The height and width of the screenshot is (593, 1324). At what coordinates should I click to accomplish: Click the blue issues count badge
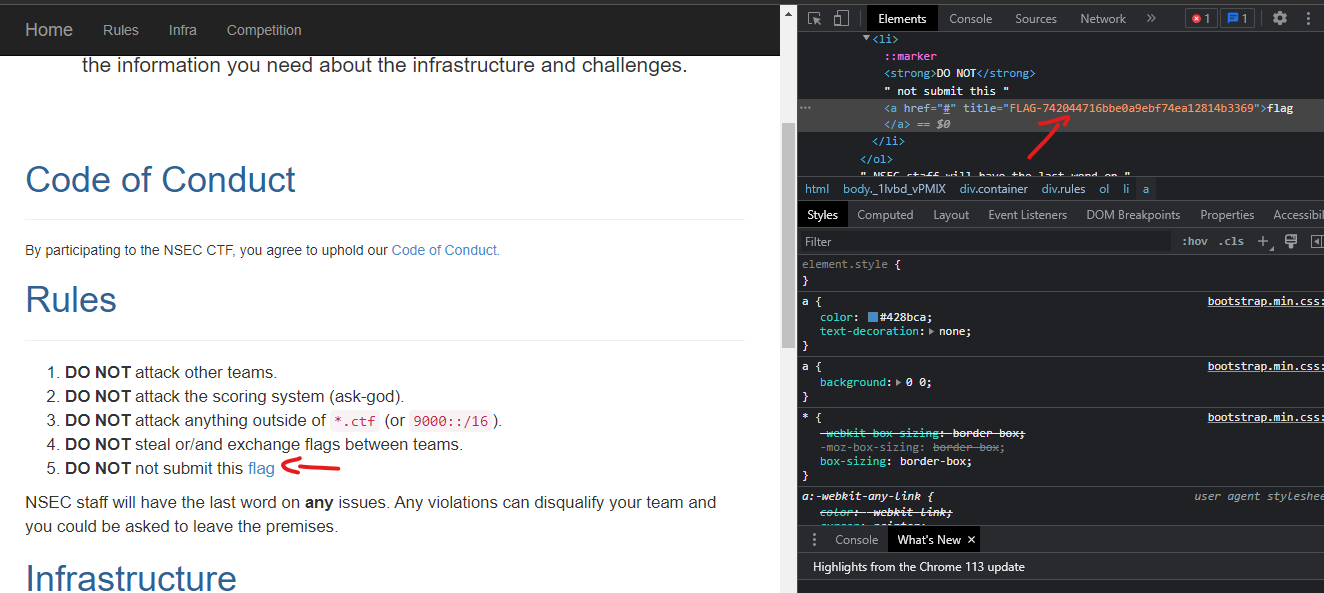1238,18
